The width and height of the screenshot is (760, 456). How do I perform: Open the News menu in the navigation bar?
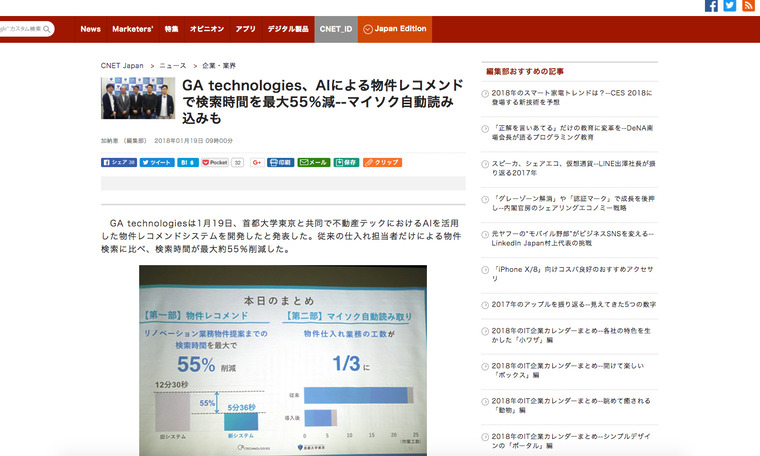[90, 29]
